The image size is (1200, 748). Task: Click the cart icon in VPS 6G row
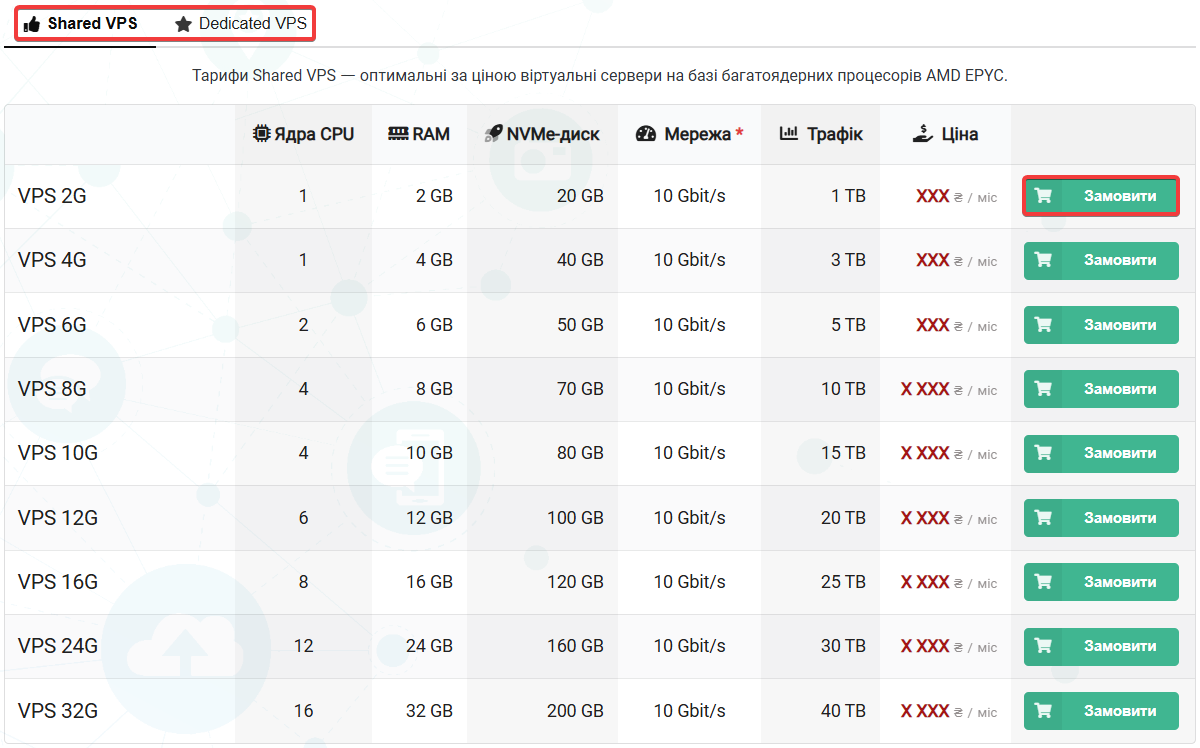[1043, 325]
